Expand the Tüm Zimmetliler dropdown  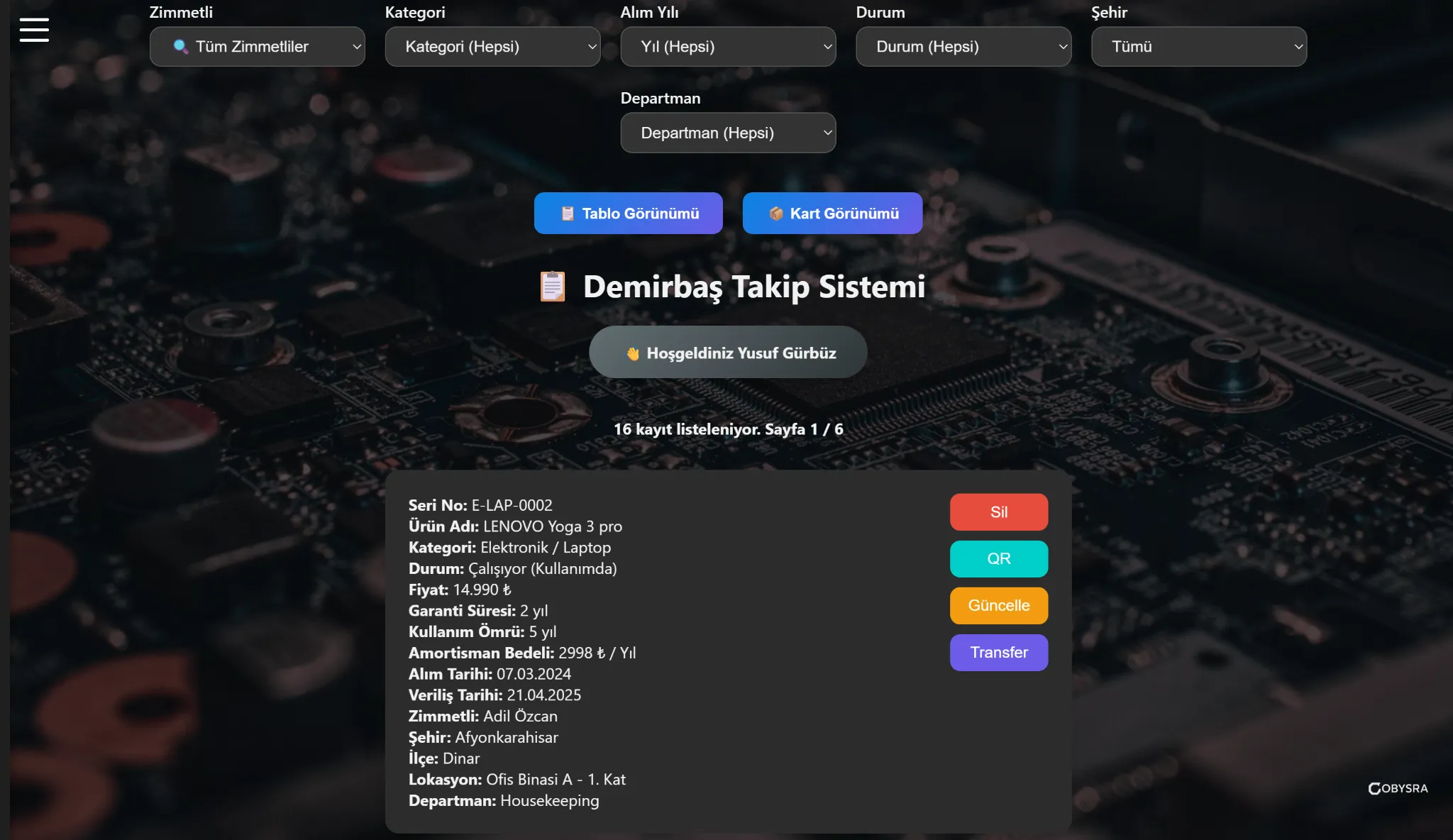[x=257, y=47]
